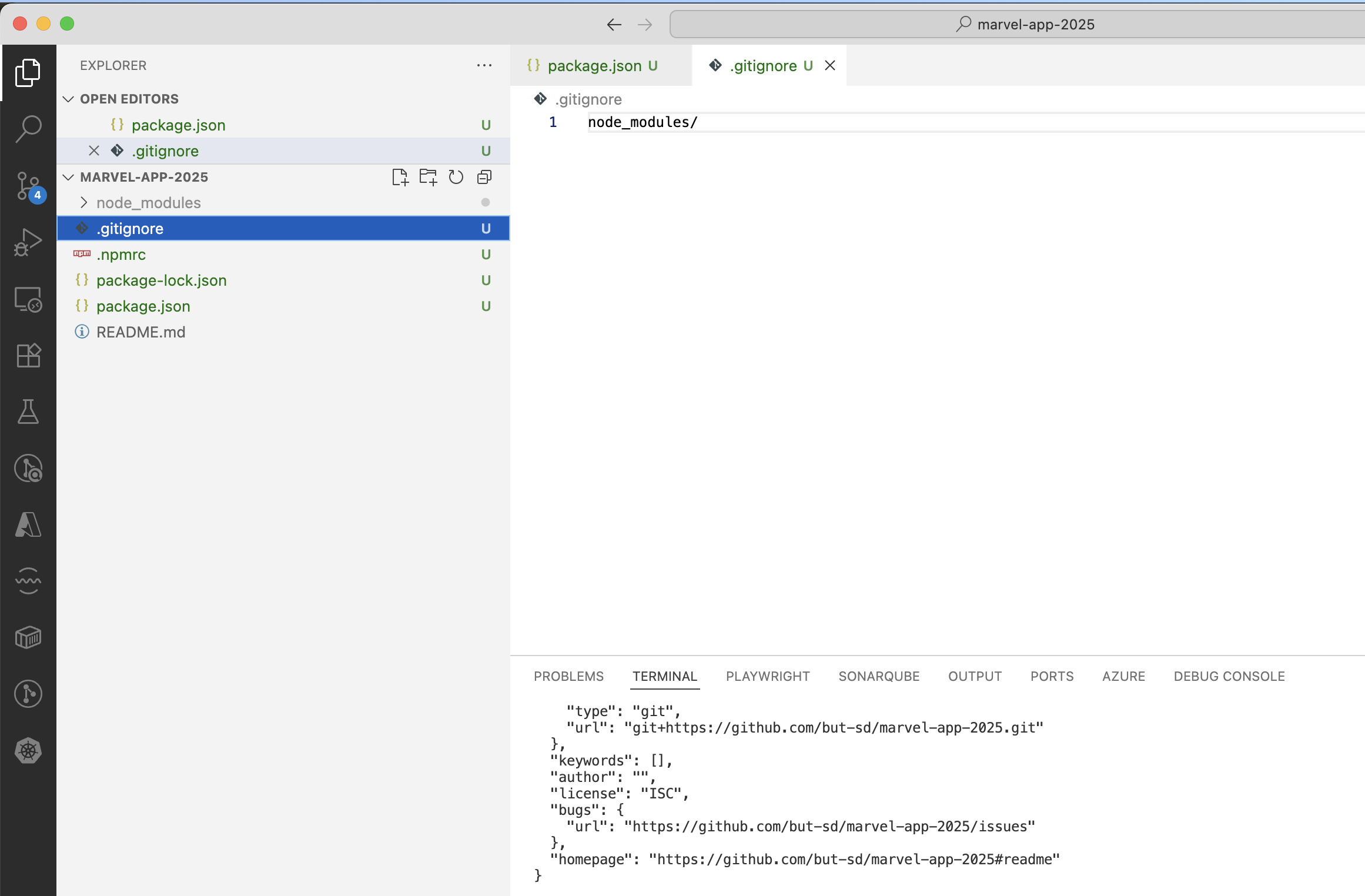1365x896 pixels.
Task: Open the PORTS panel tab
Action: [x=1052, y=676]
